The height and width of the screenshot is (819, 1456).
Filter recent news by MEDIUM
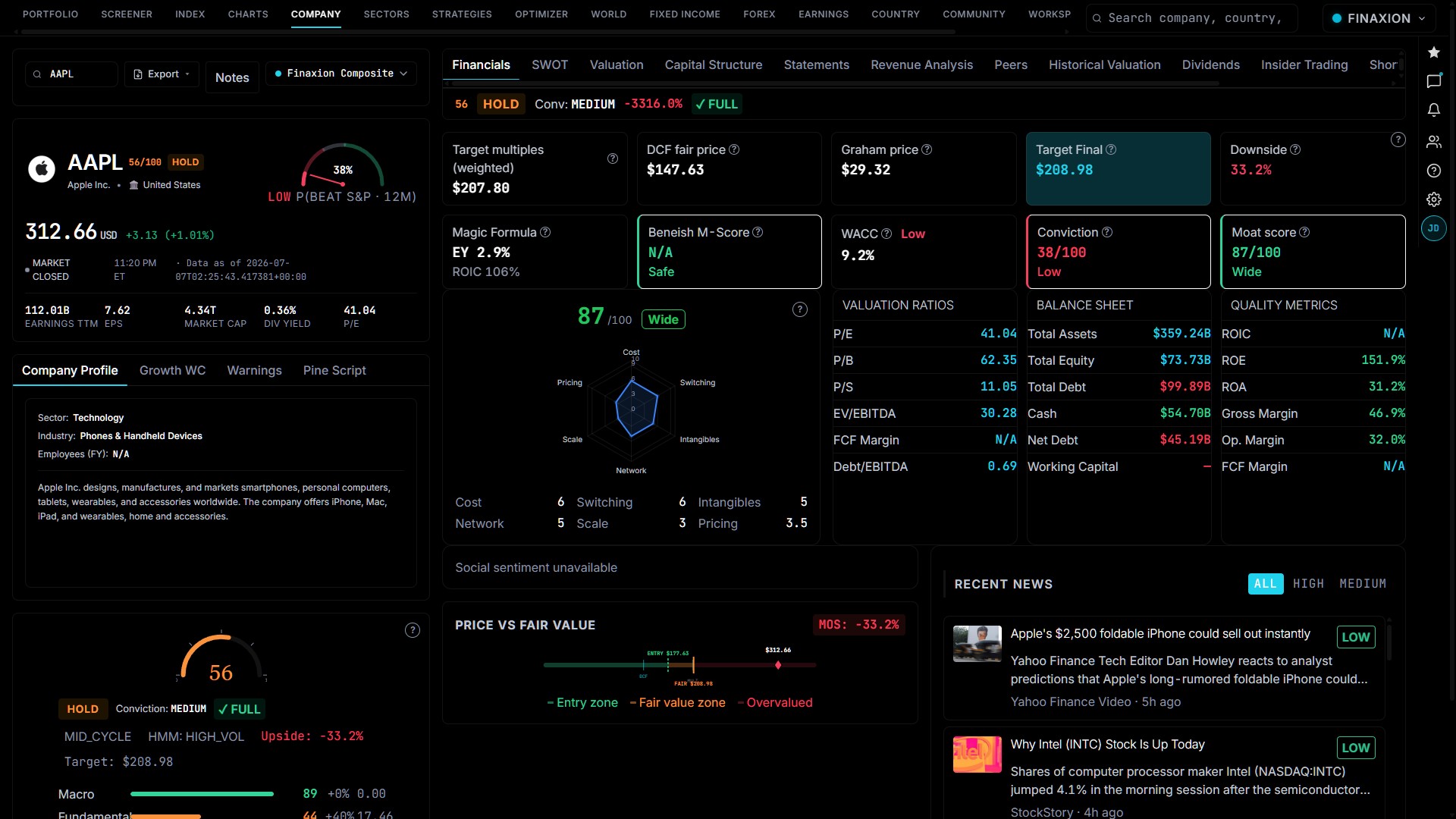pos(1363,584)
